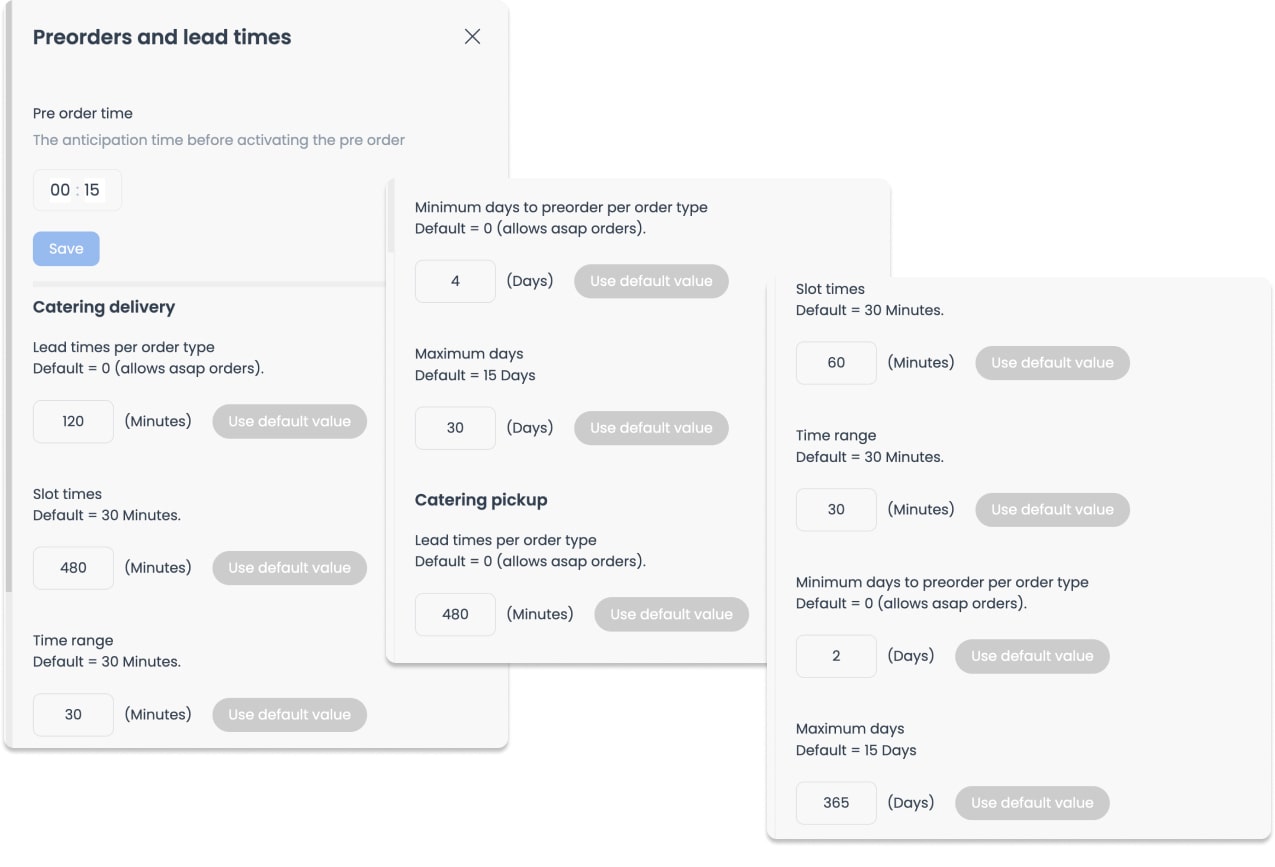Edit Catering delivery lead time field showing 120

[x=73, y=421]
